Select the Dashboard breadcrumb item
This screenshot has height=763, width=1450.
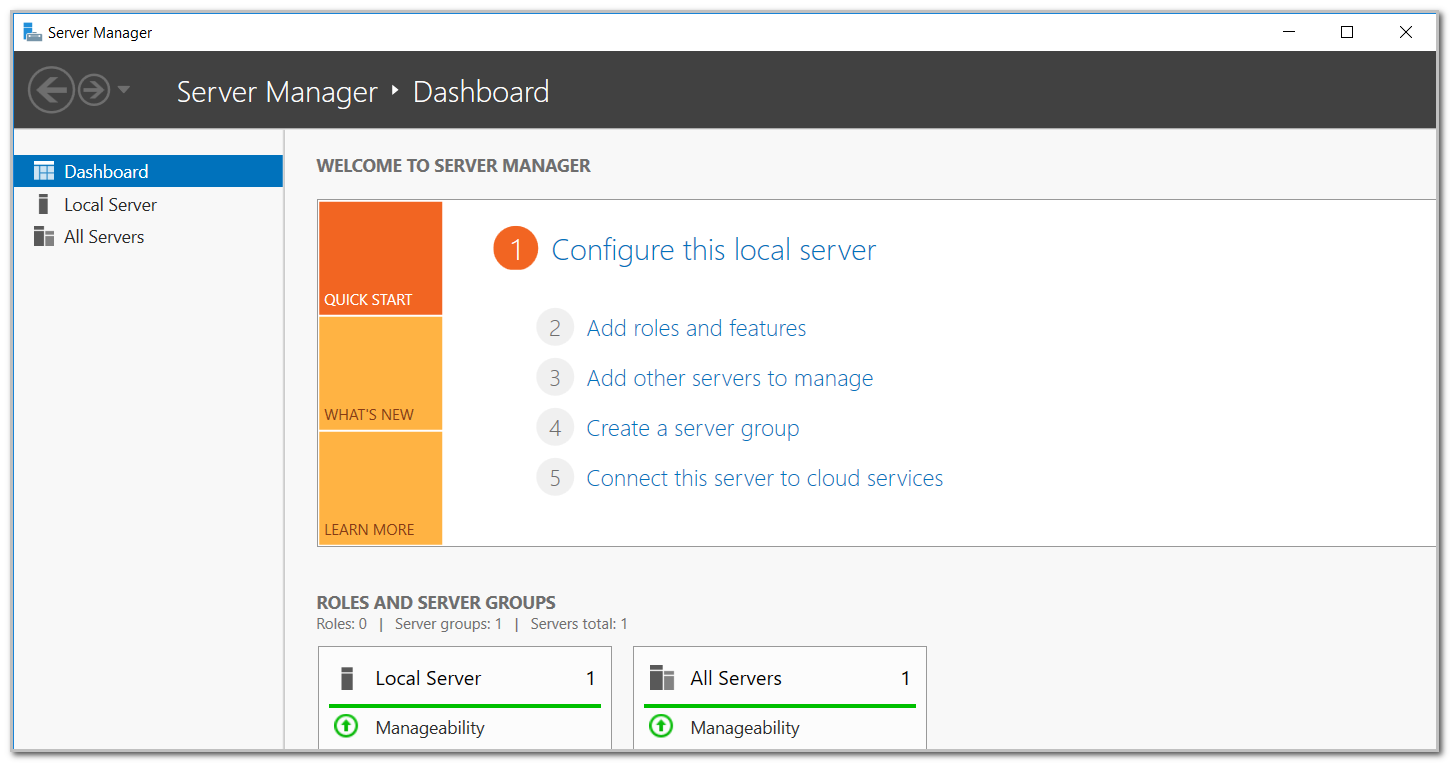tap(481, 91)
